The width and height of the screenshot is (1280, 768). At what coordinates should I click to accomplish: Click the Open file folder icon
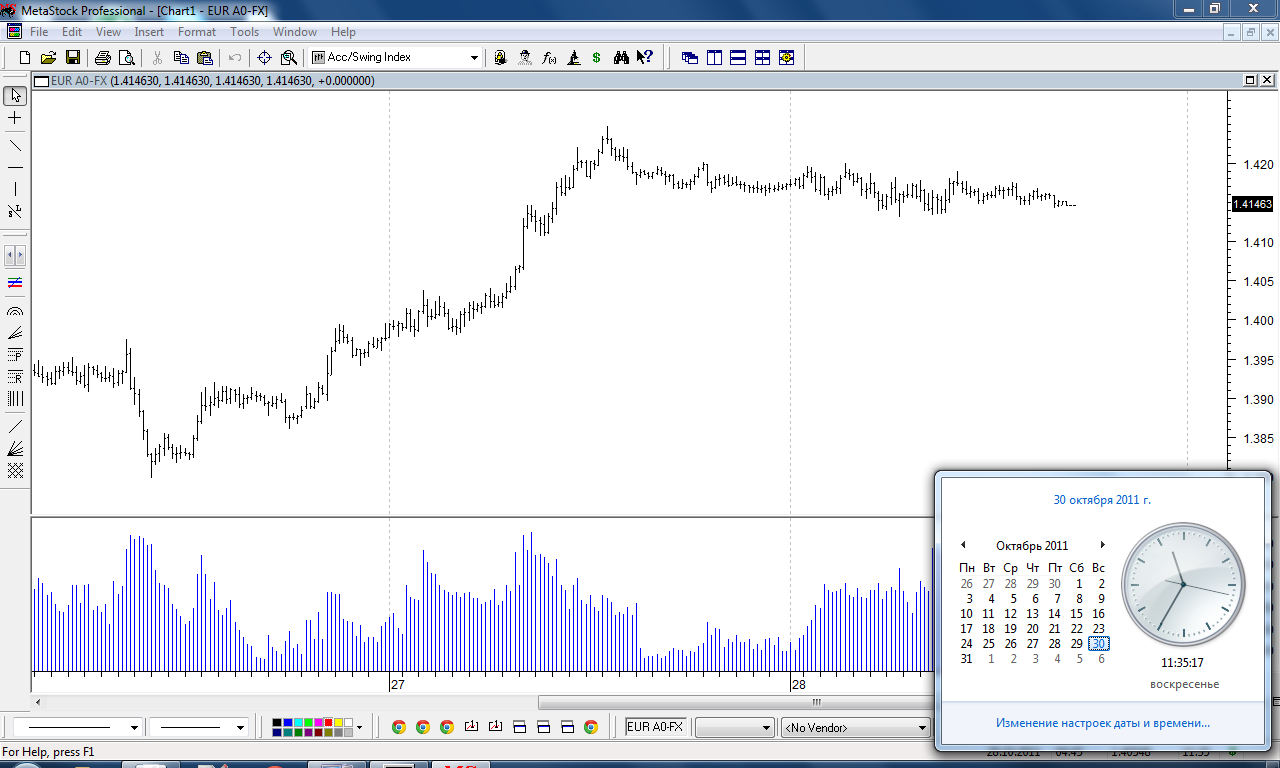(48, 58)
